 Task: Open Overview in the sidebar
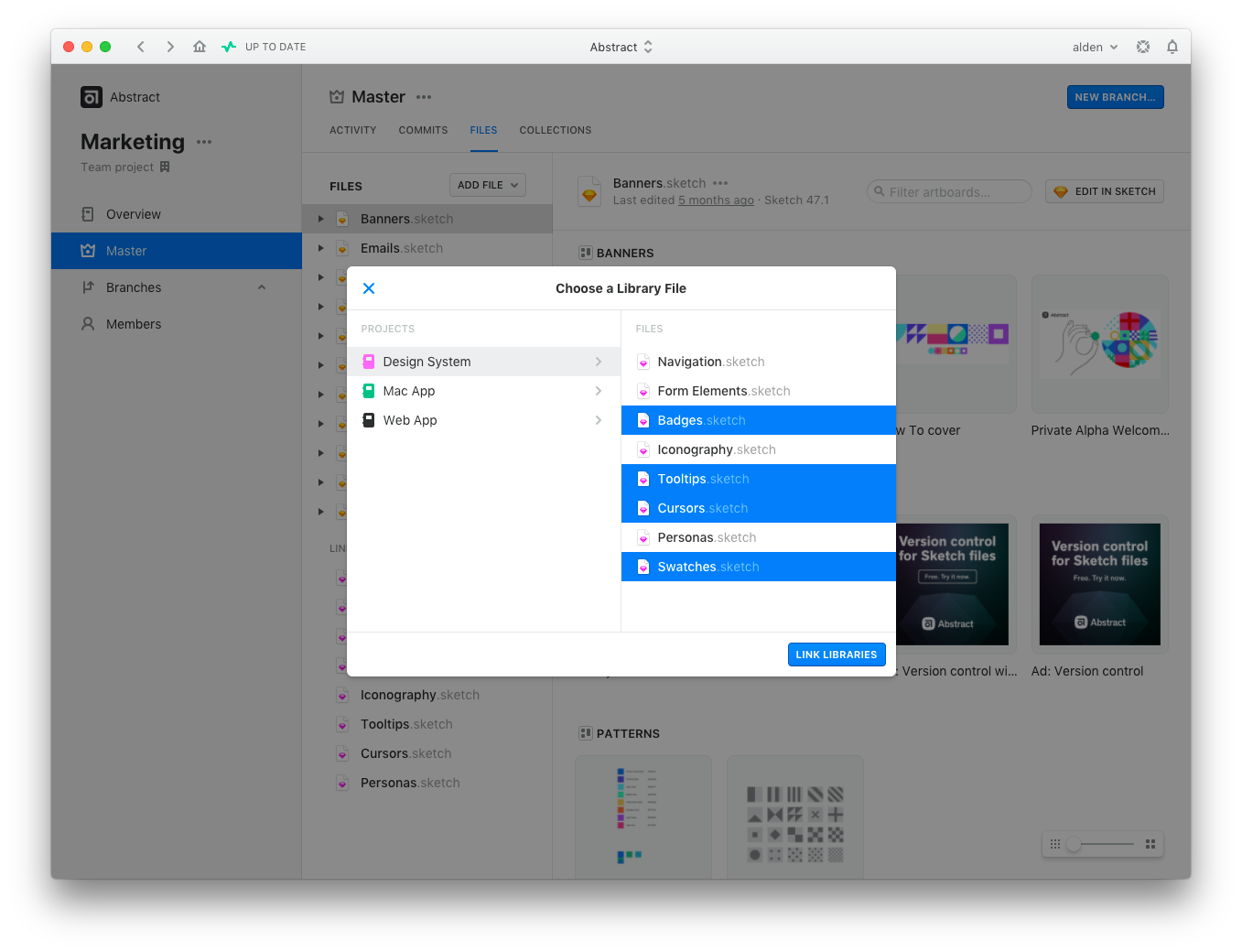[x=177, y=214]
